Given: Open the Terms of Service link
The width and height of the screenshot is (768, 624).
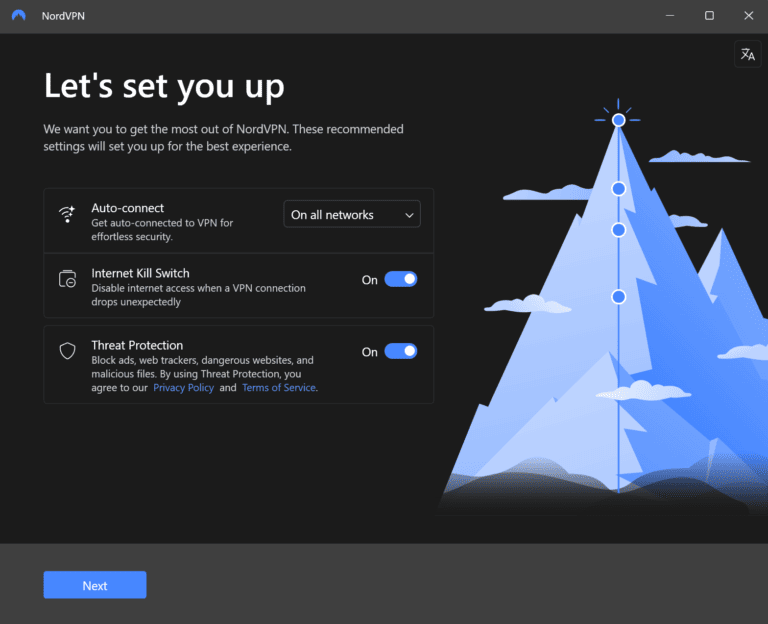Looking at the screenshot, I should pos(279,388).
